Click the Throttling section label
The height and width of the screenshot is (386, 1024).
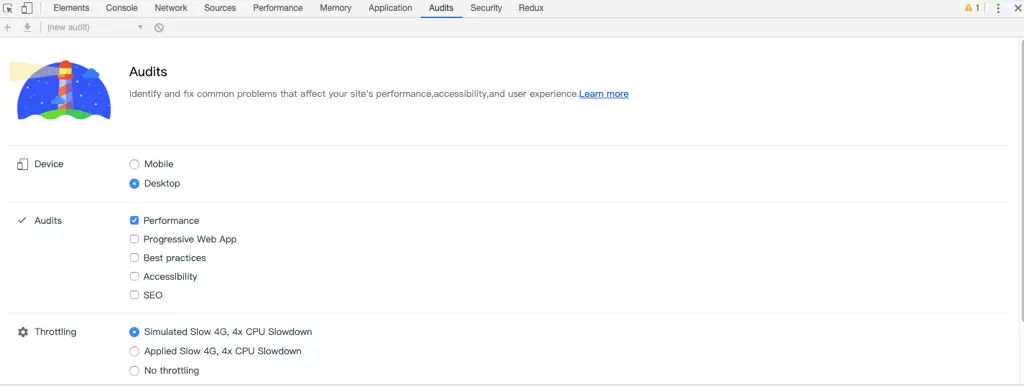point(56,332)
